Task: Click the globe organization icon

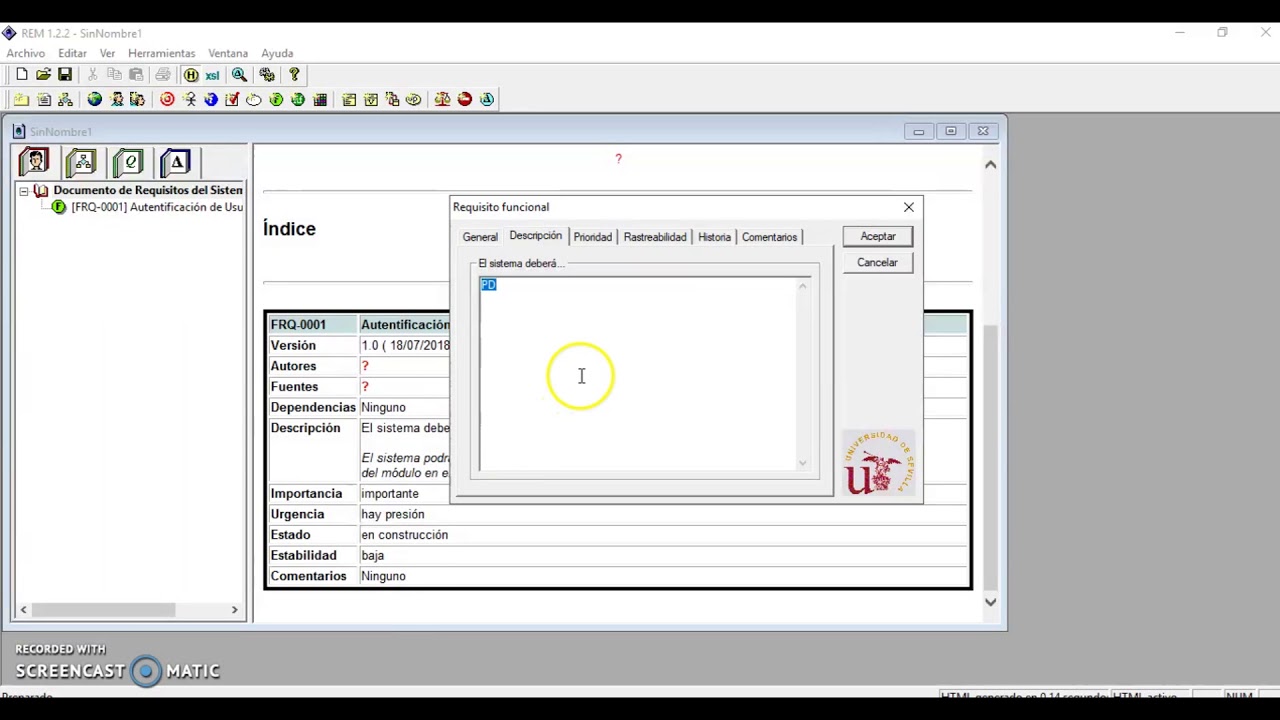Action: point(94,99)
